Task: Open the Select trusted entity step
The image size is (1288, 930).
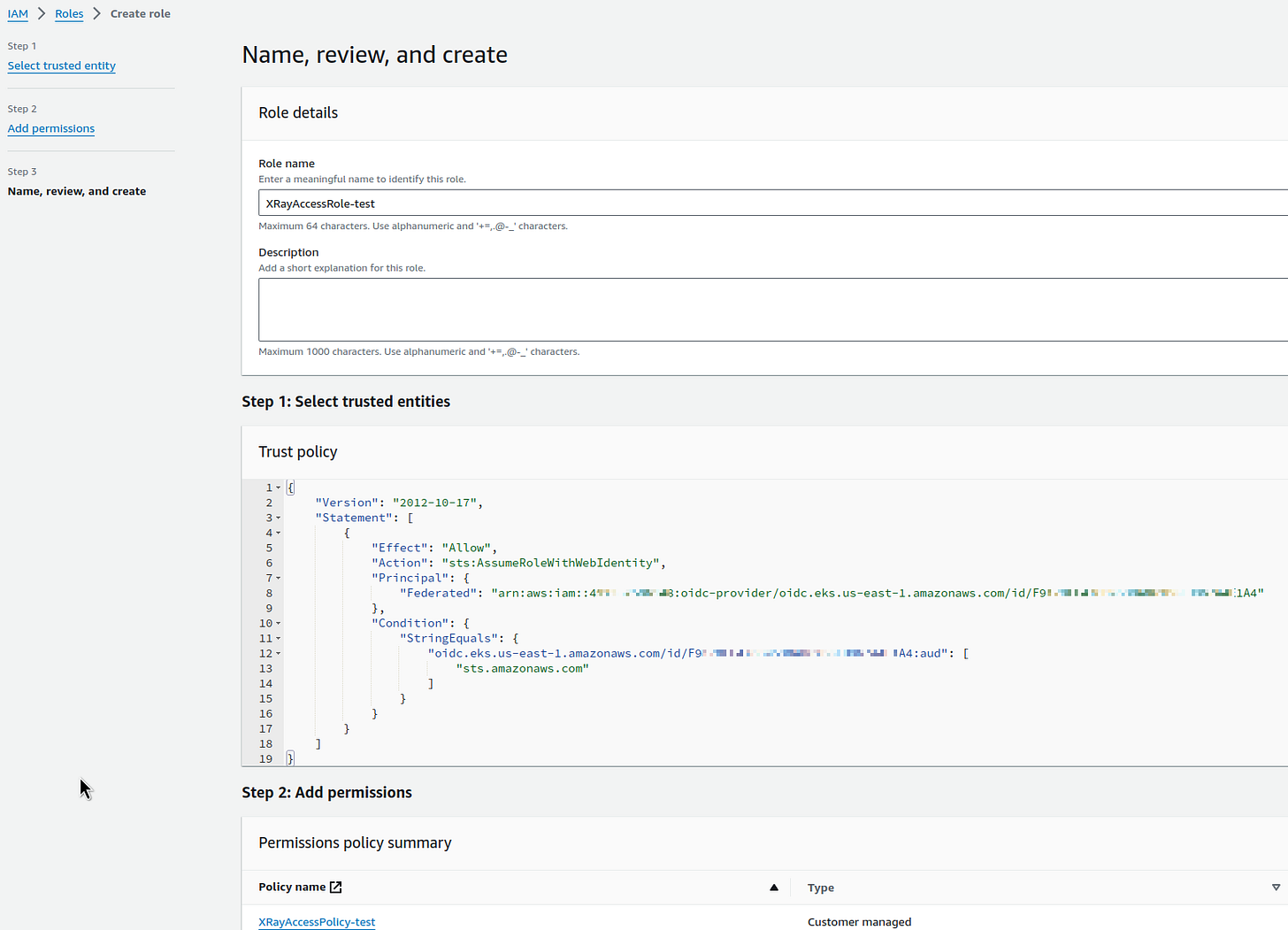Action: (61, 65)
